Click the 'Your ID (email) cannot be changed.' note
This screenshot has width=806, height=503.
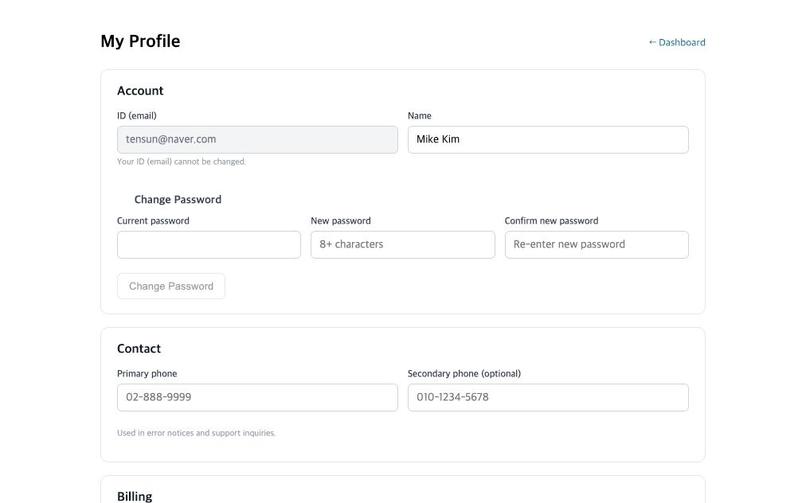[x=181, y=161]
